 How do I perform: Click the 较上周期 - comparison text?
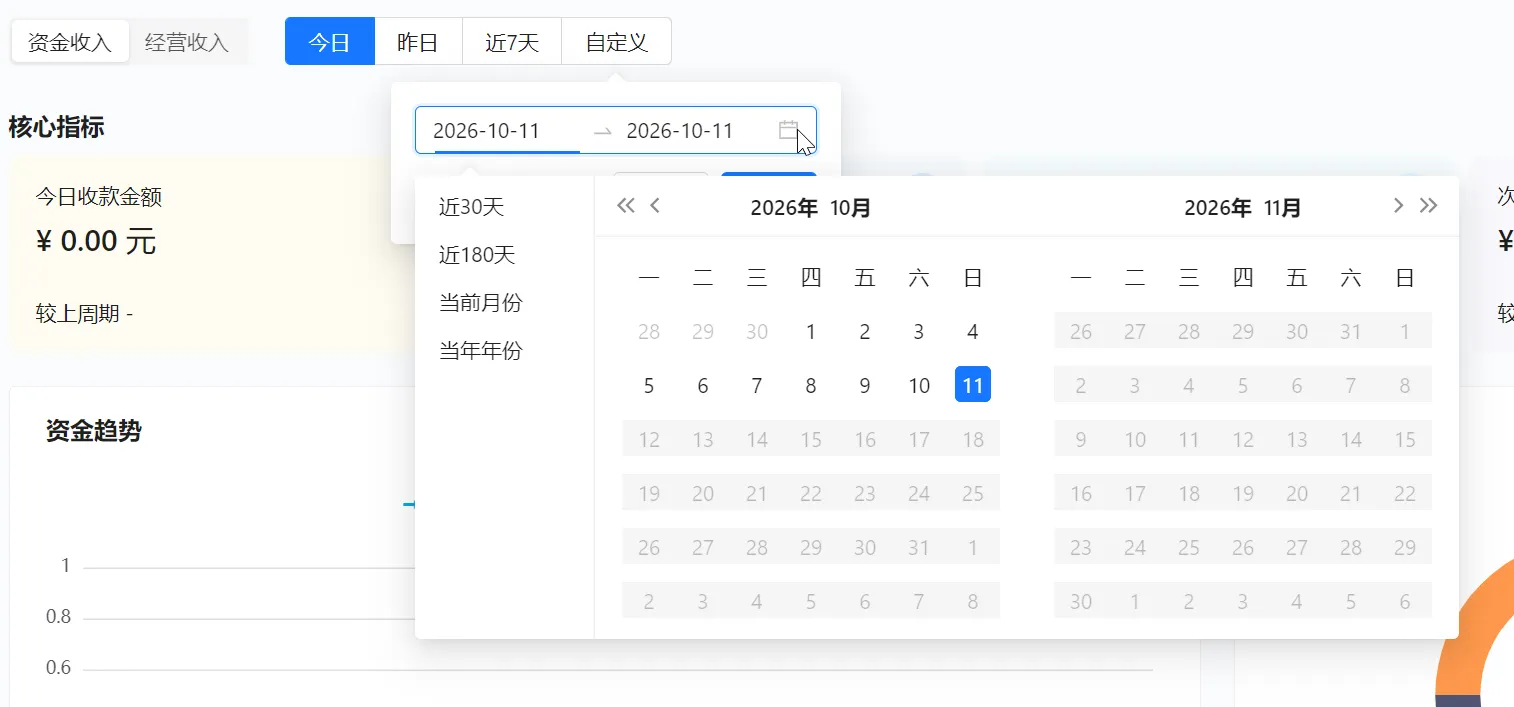[x=84, y=314]
